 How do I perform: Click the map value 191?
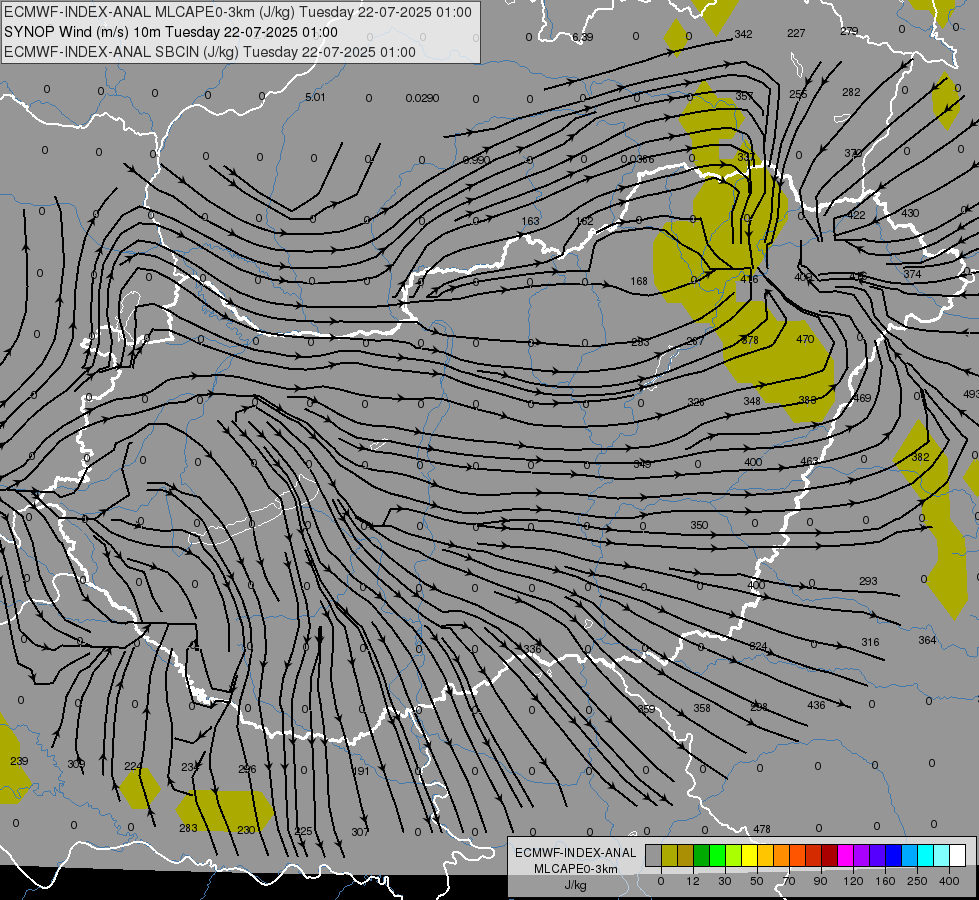(x=361, y=771)
